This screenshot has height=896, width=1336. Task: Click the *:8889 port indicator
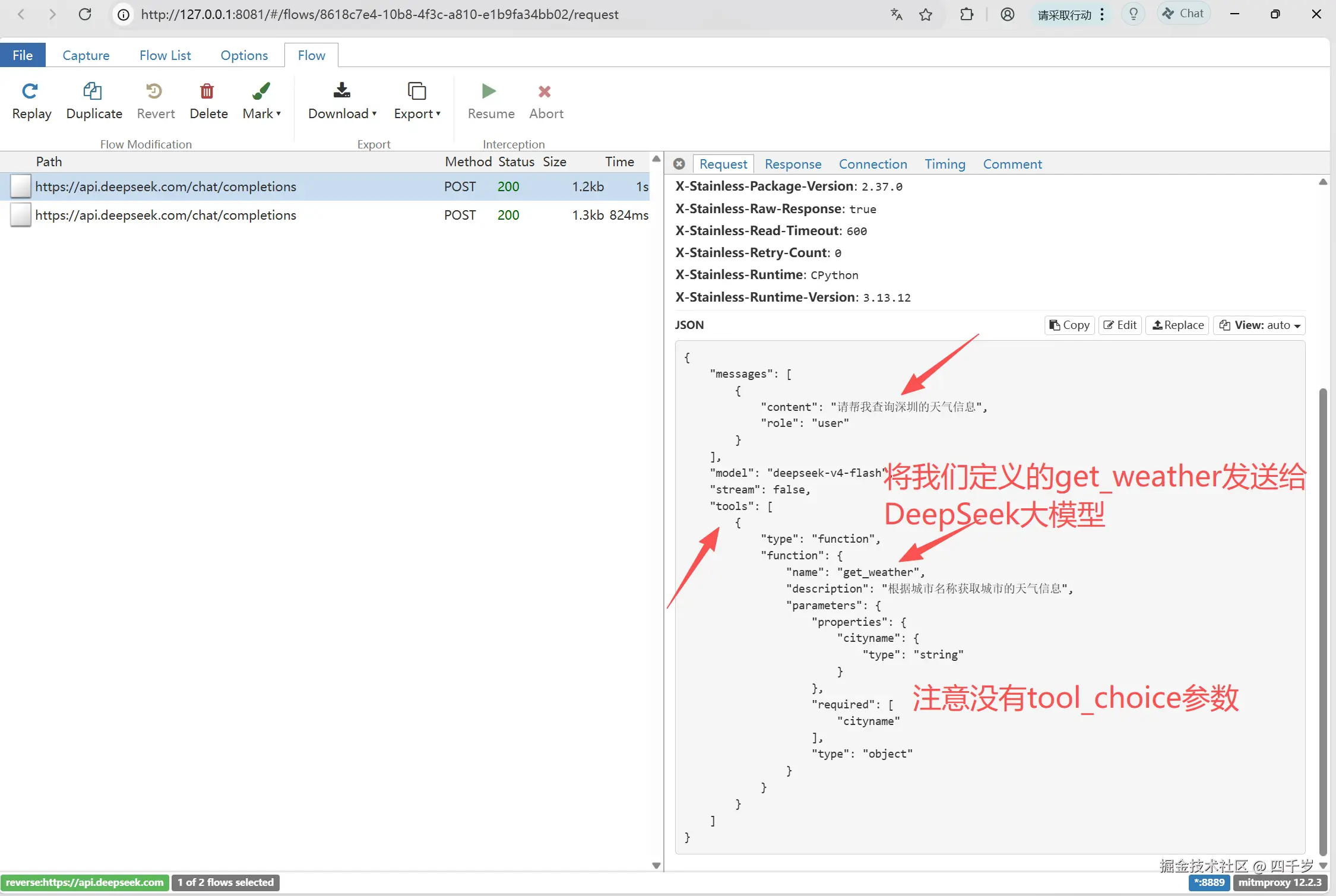[x=1209, y=882]
